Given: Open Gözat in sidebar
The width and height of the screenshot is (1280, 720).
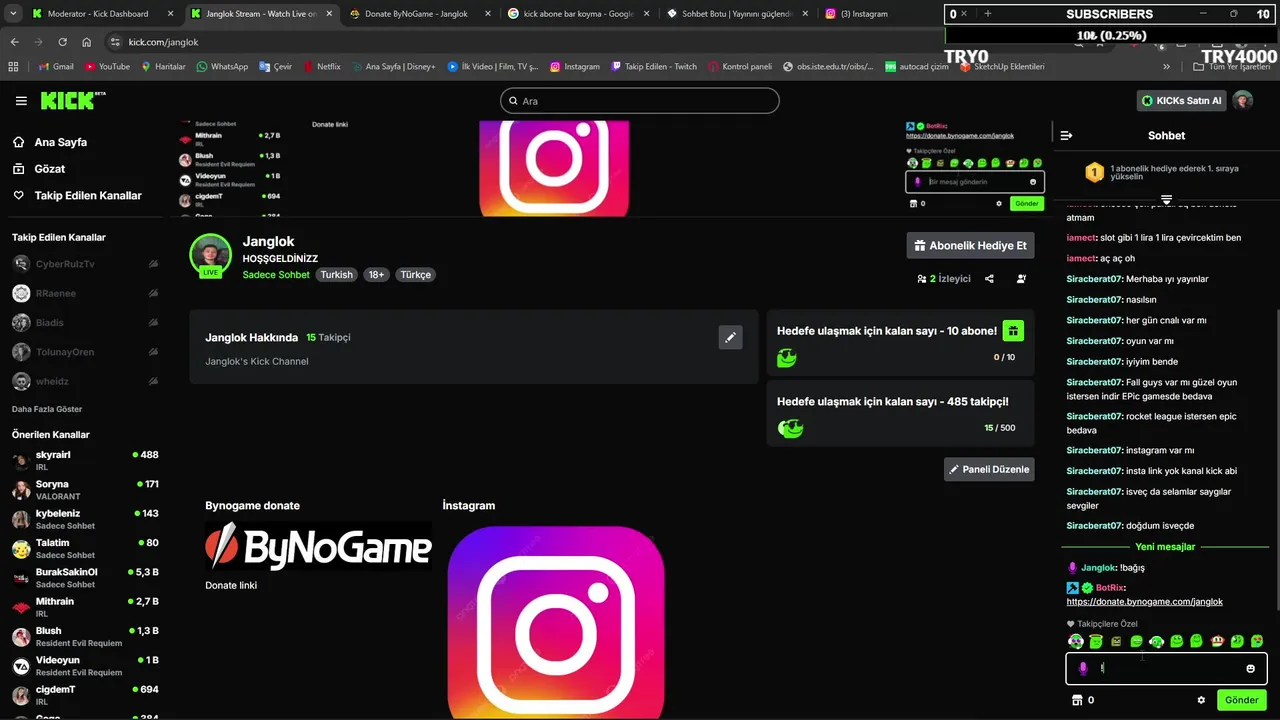Looking at the screenshot, I should pos(38,169).
